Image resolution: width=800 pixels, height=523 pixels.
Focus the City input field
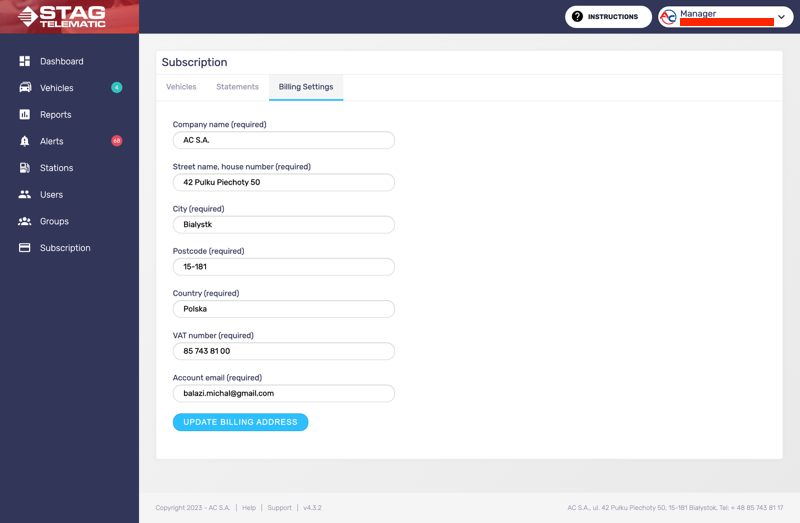pos(284,225)
